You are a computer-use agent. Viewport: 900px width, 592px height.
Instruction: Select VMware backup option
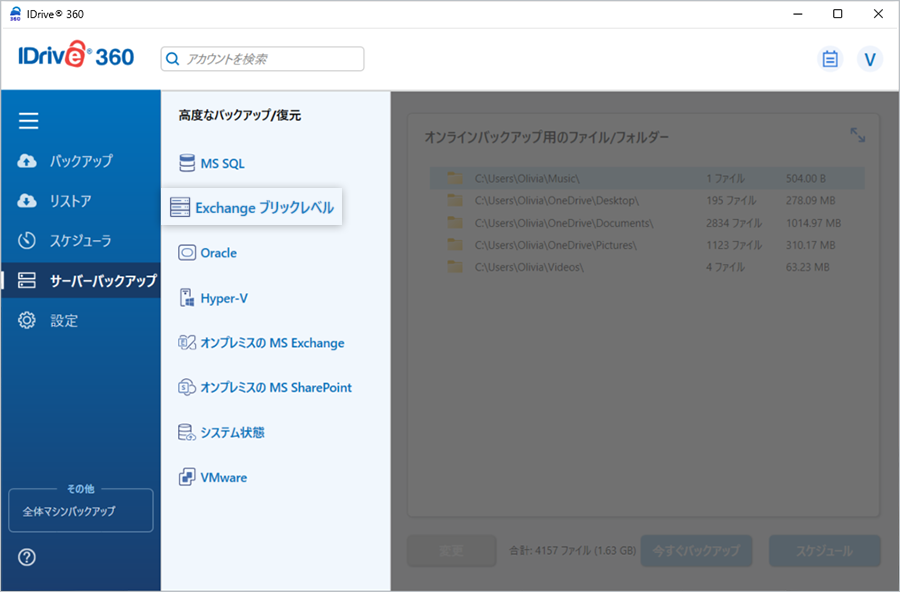(x=223, y=478)
